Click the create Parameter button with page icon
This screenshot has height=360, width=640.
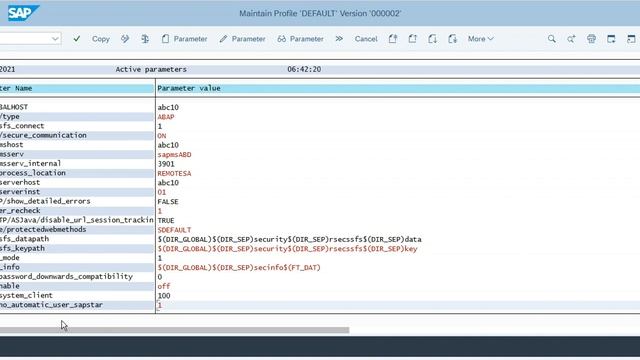click(184, 39)
